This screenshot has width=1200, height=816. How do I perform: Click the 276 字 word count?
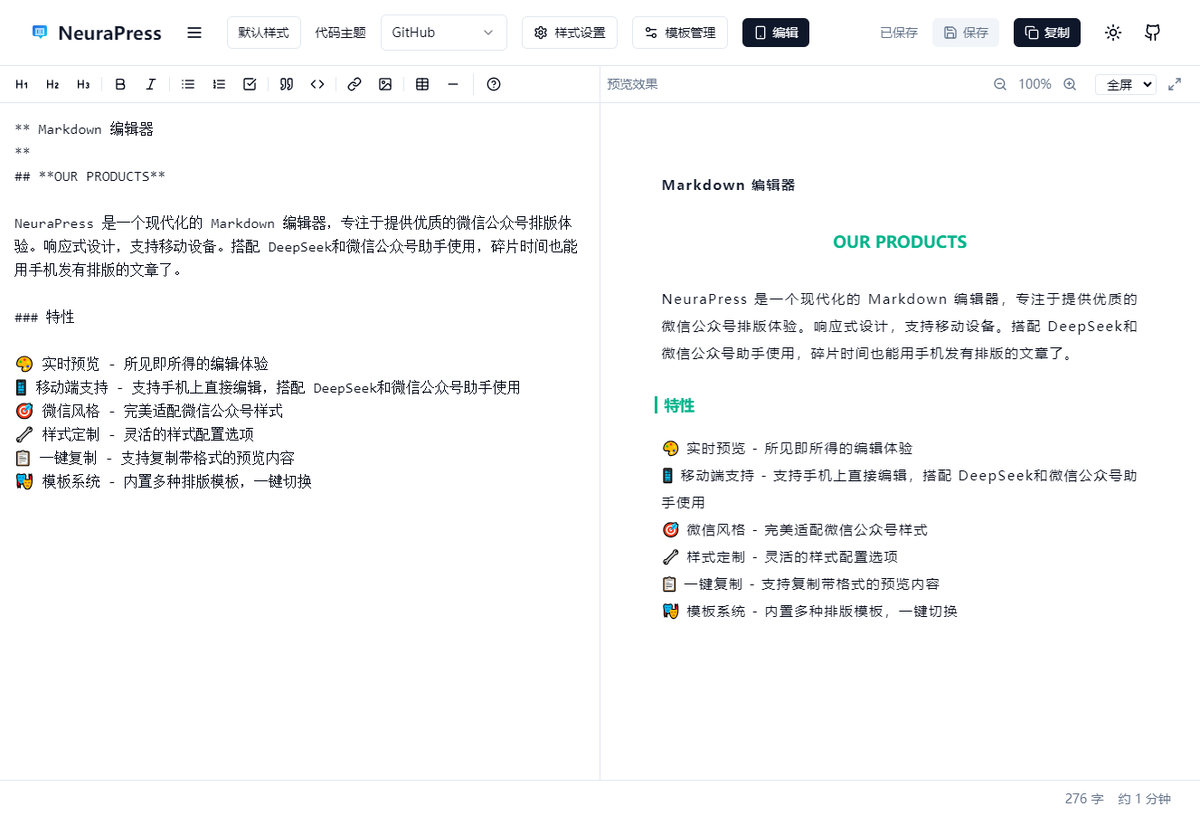point(1084,799)
